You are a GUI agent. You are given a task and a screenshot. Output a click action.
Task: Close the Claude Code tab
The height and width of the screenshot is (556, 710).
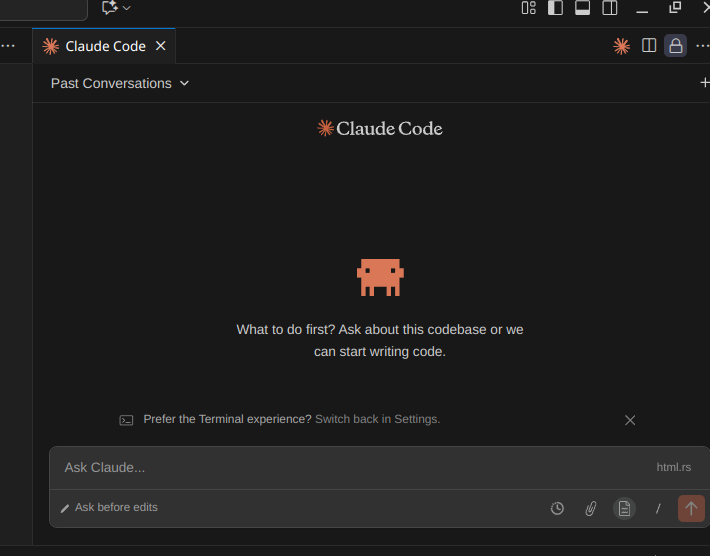(x=161, y=46)
